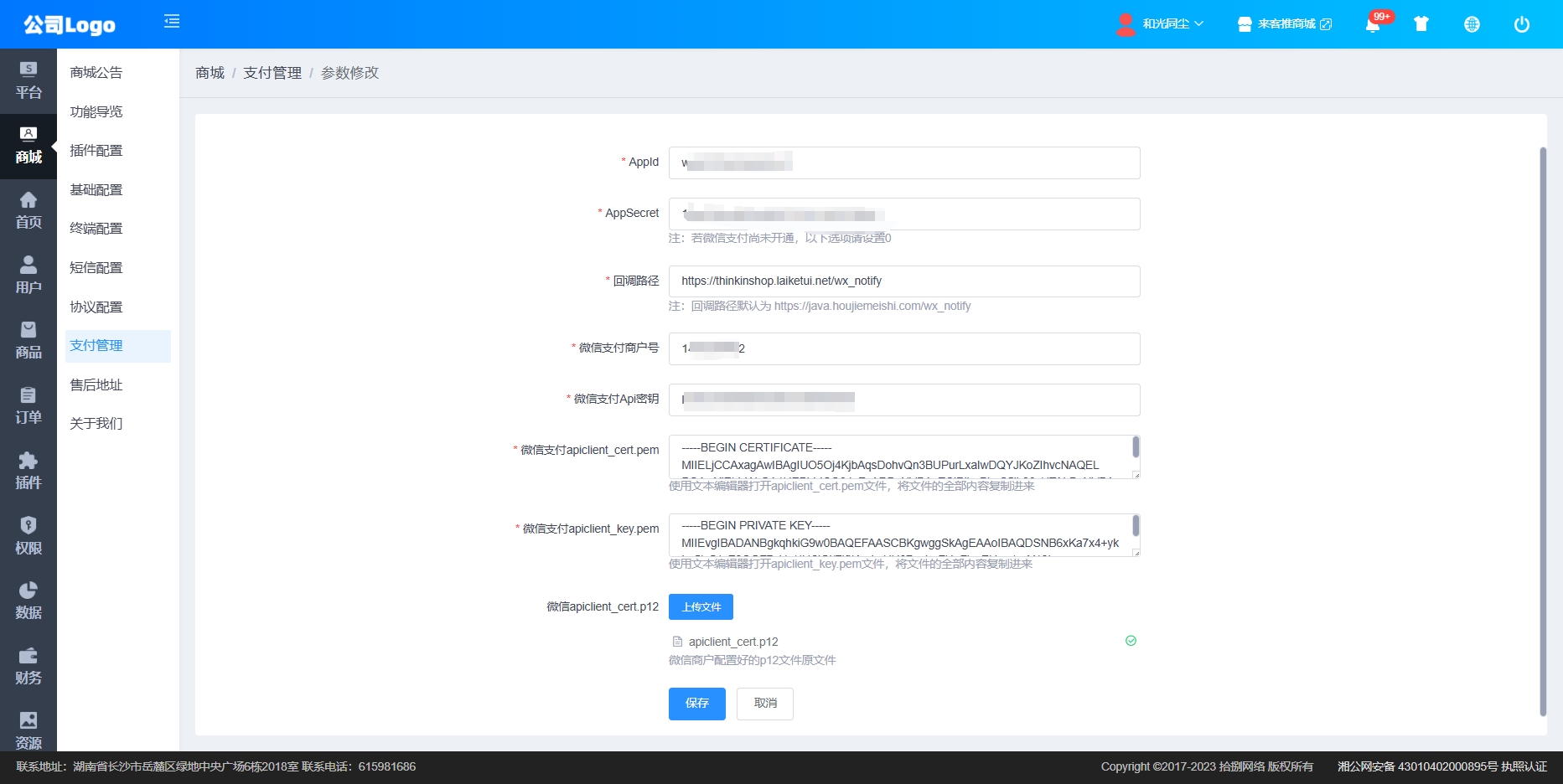Expand the 和光同尘 user dropdown
Screen dimensions: 1563x784
coord(1163,24)
